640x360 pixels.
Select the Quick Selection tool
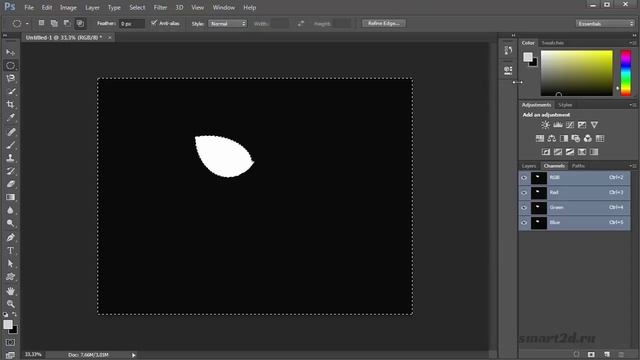click(11, 91)
